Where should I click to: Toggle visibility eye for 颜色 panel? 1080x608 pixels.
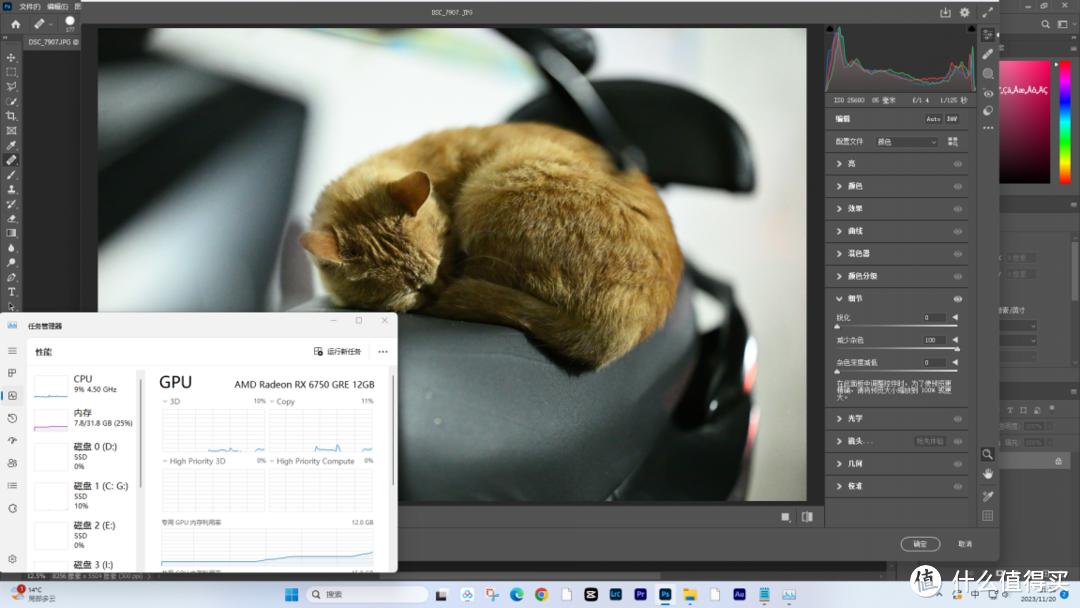tap(957, 187)
